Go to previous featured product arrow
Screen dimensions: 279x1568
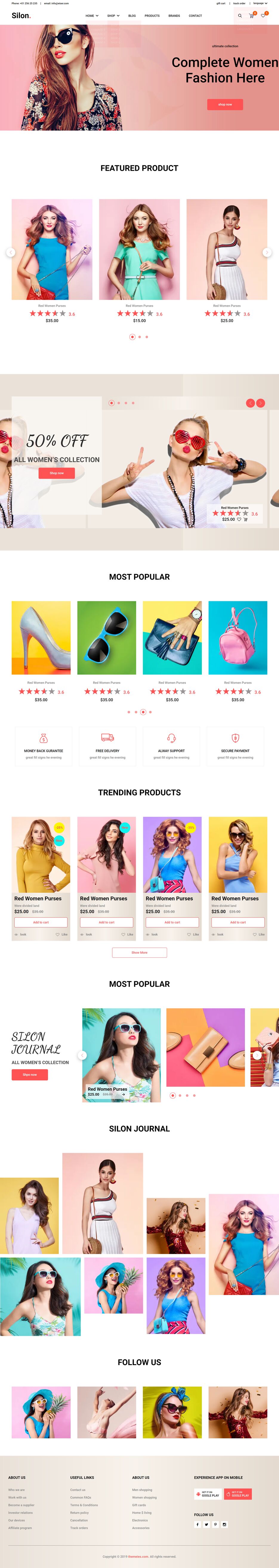point(10,252)
